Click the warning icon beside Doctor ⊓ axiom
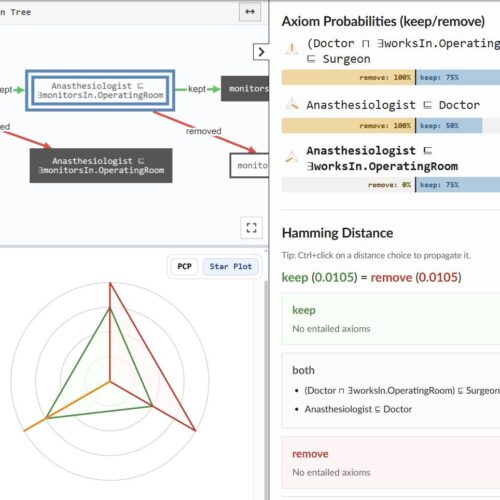 tap(292, 49)
